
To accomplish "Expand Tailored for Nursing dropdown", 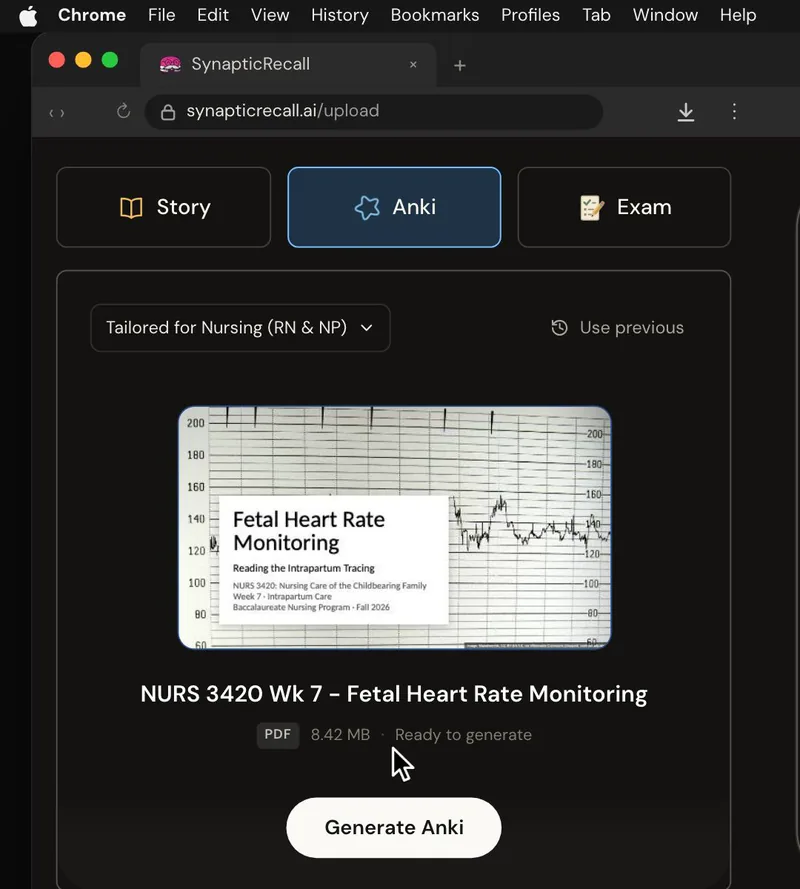I will pos(240,328).
